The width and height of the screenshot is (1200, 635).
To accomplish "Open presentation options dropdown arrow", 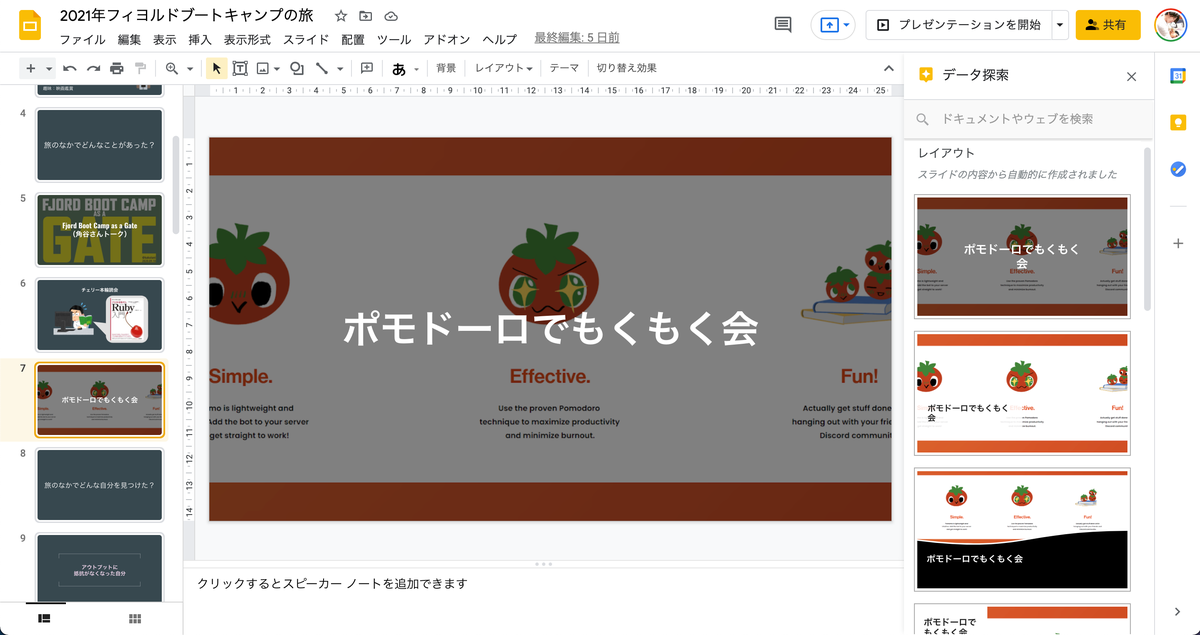I will 1059,25.
